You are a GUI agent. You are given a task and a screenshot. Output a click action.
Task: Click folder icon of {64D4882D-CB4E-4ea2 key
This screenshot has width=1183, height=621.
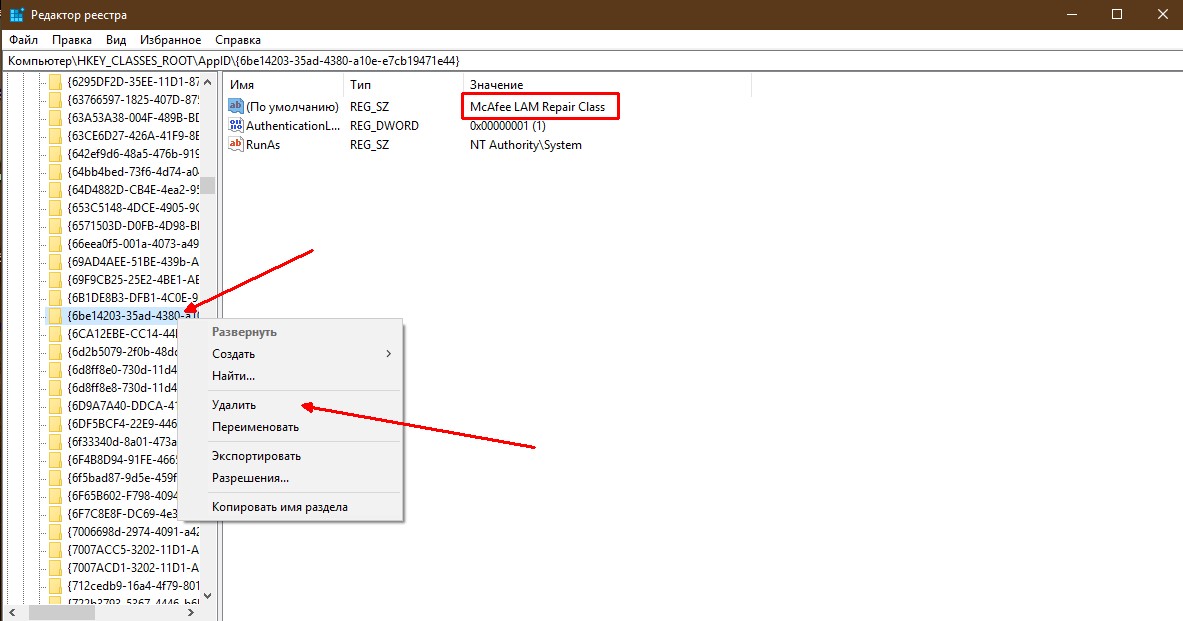click(55, 189)
